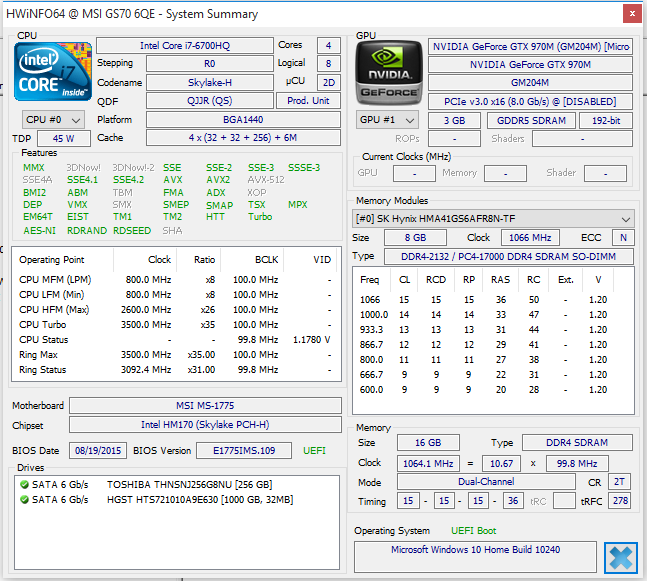Click the Logical count 8 field
647x581 pixels.
pos(328,64)
